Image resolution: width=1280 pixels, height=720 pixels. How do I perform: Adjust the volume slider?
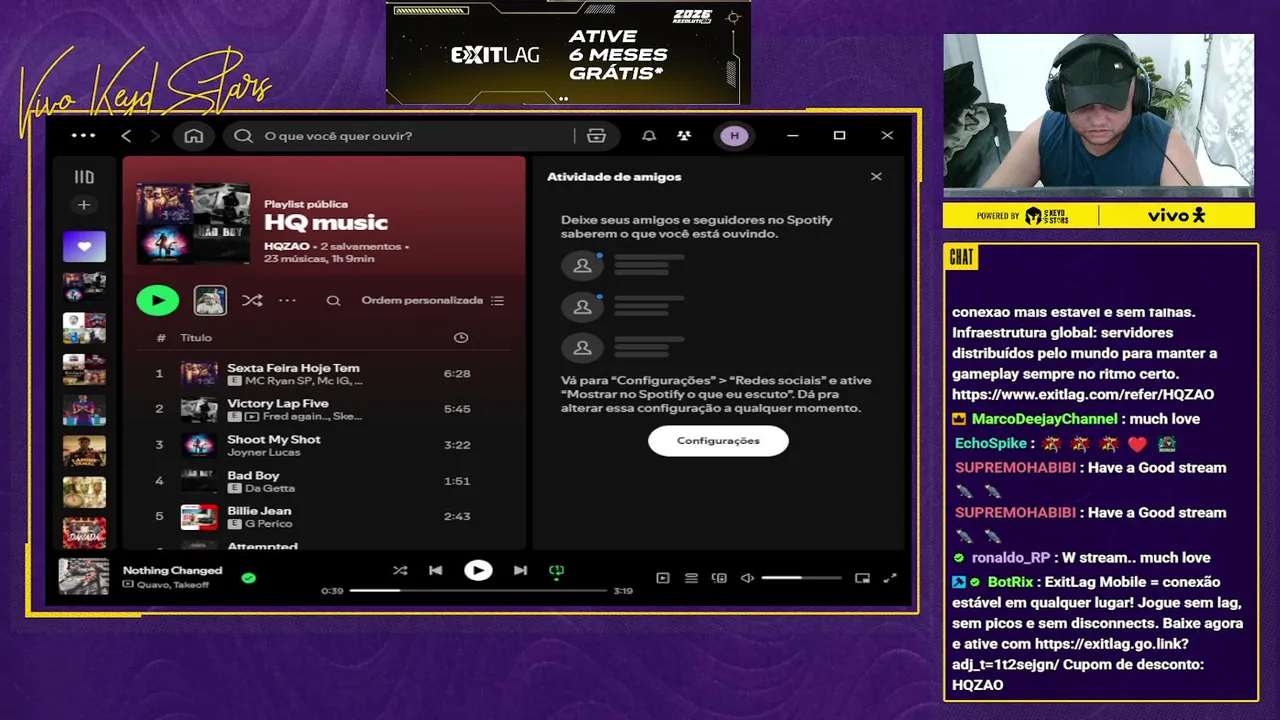[x=801, y=578]
